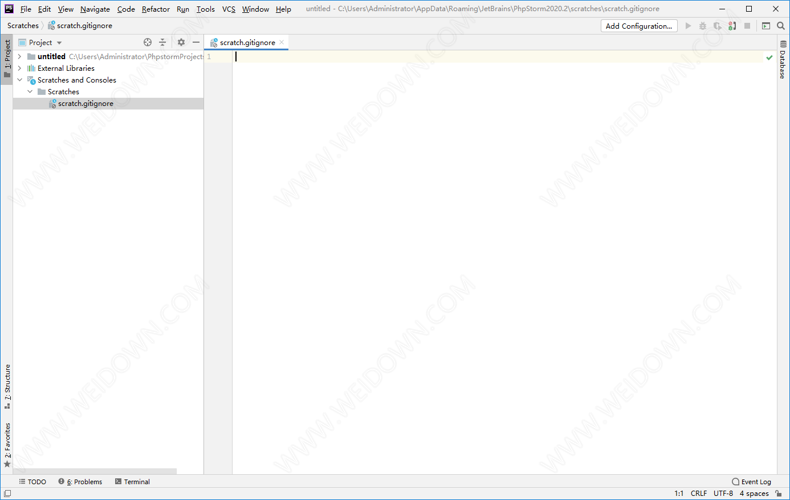Expand External Libraries node
The height and width of the screenshot is (500, 790).
tap(20, 68)
